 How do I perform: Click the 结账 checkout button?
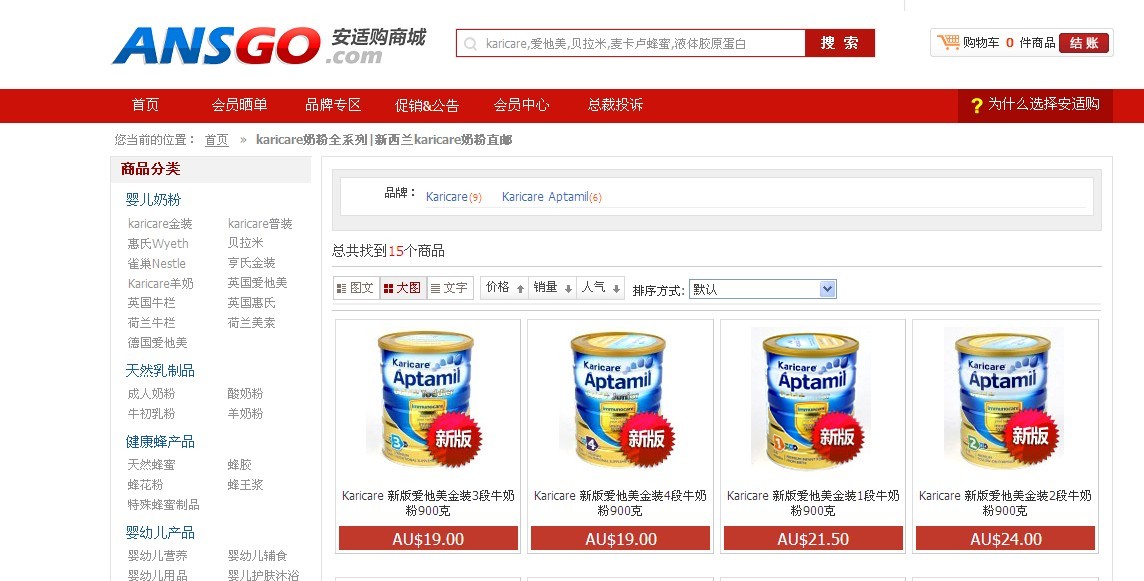[x=1083, y=43]
